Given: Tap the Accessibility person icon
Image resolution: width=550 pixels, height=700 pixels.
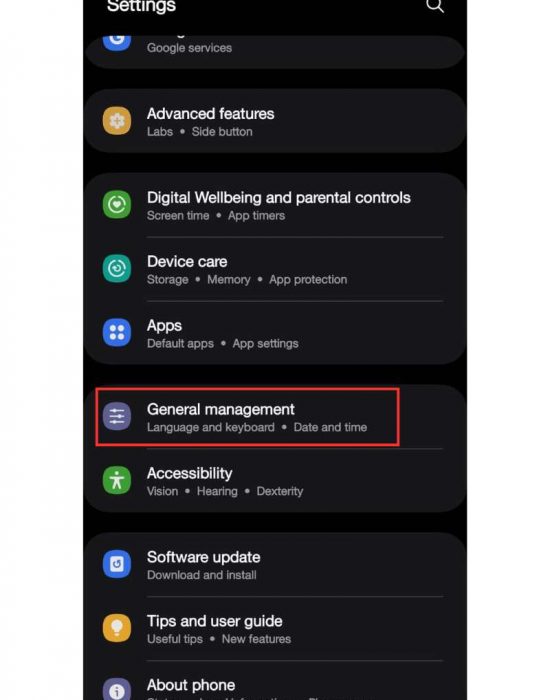Looking at the screenshot, I should pyautogui.click(x=117, y=480).
